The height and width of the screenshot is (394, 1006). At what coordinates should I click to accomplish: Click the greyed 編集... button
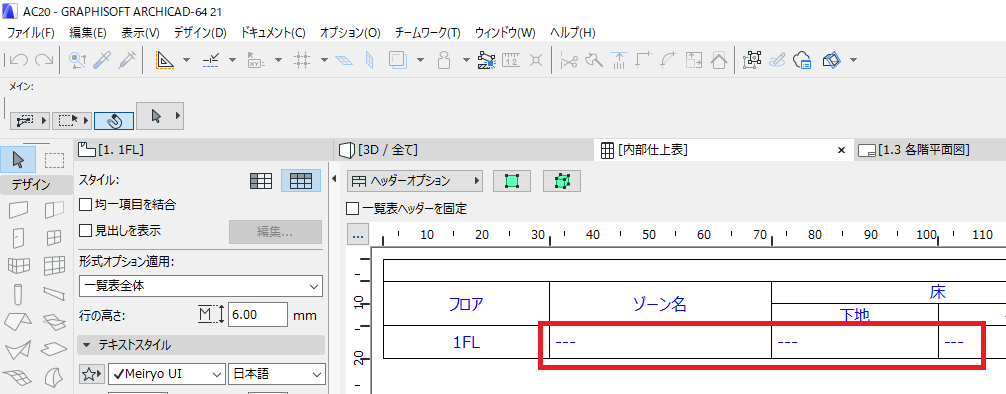point(276,232)
